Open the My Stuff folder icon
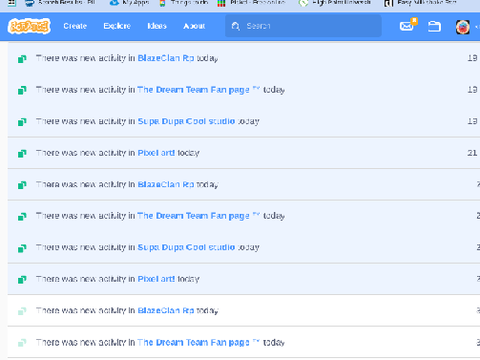 434,26
